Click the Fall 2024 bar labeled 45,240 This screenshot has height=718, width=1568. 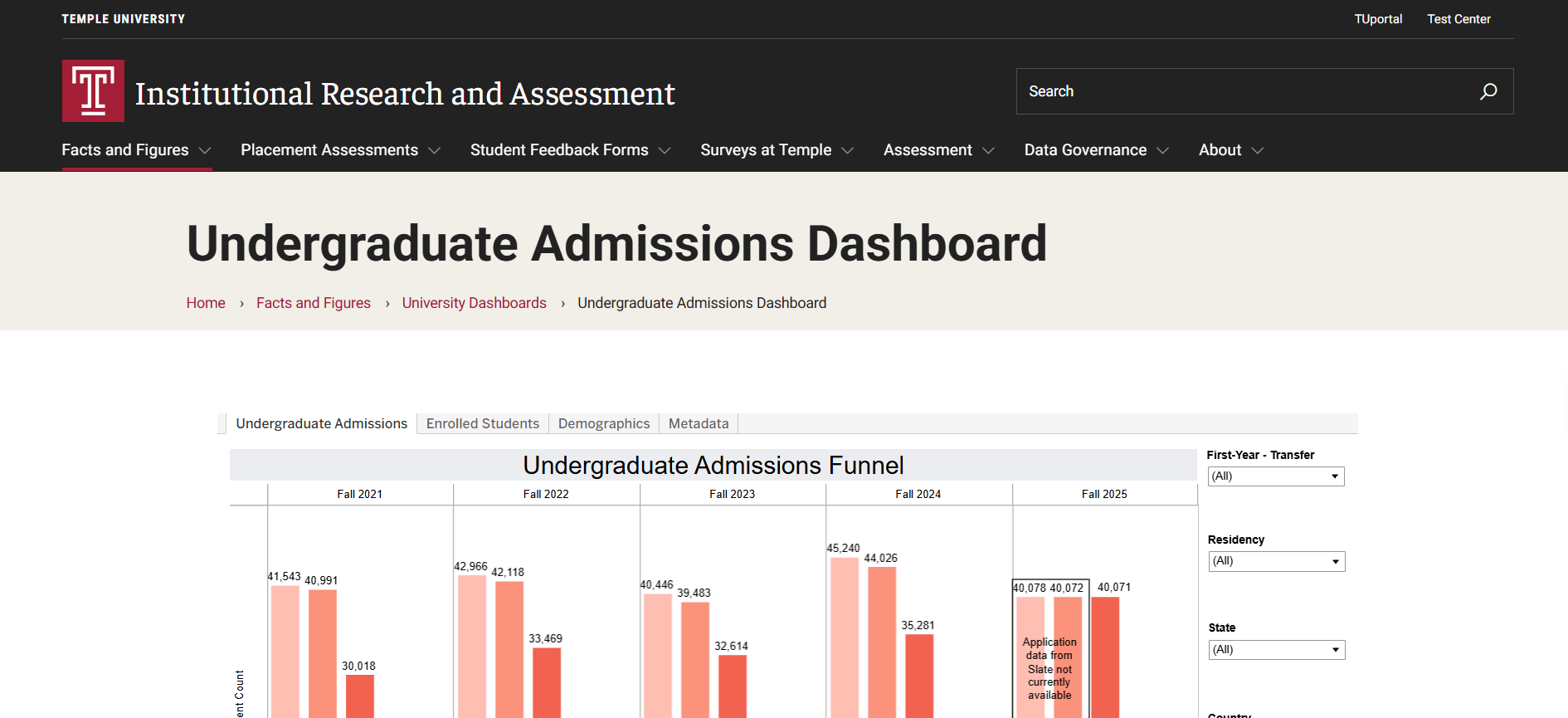(x=845, y=637)
